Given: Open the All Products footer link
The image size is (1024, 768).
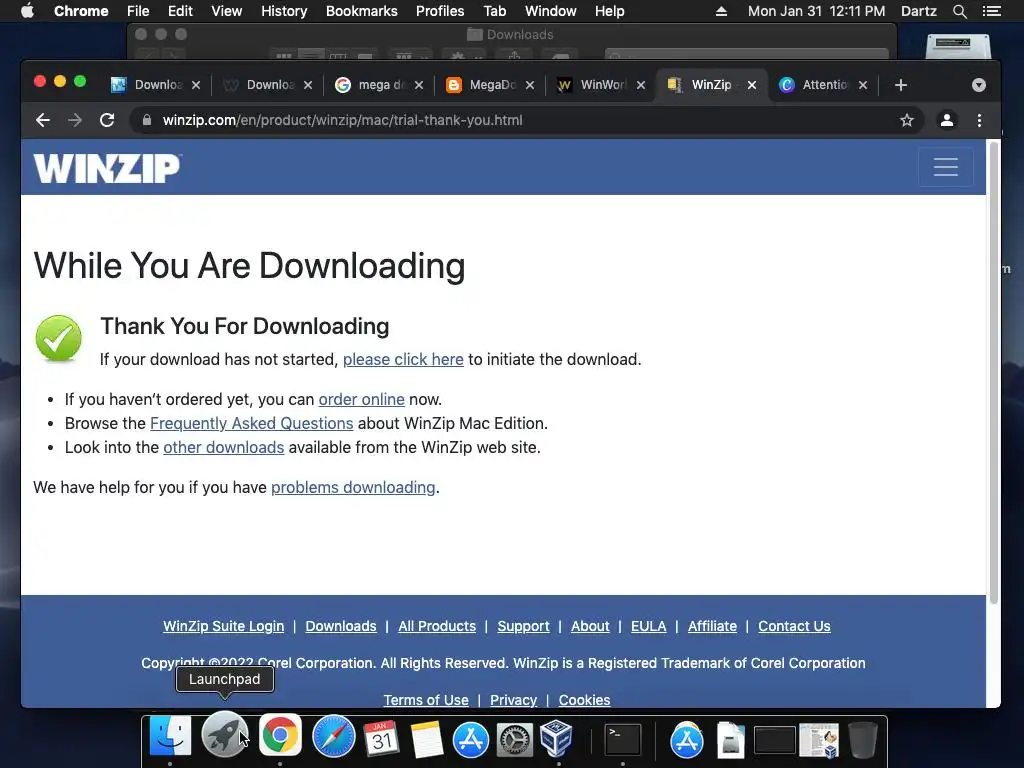Looking at the screenshot, I should tap(437, 626).
